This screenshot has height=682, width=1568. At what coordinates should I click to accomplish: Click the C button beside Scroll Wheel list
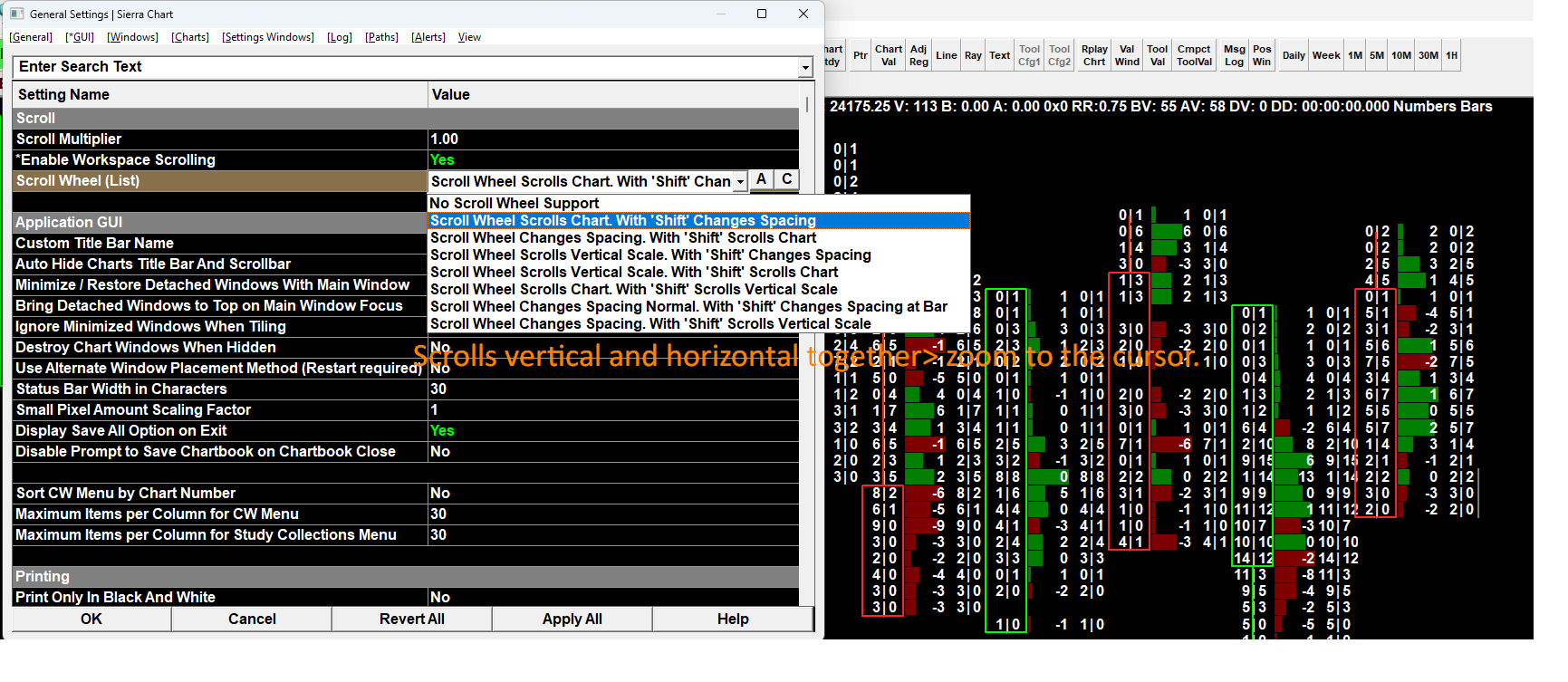tap(787, 179)
